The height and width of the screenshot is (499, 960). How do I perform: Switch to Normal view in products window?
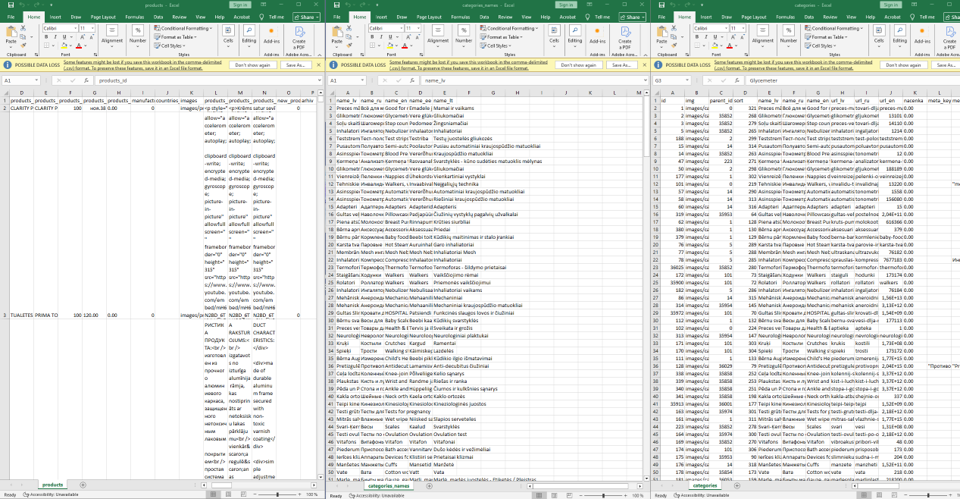coord(214,494)
